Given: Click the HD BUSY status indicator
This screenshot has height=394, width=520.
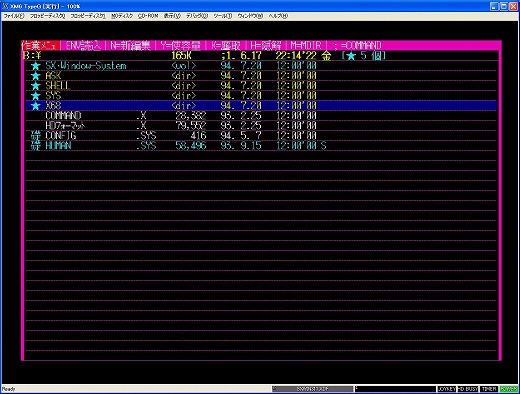Looking at the screenshot, I should point(468,389).
